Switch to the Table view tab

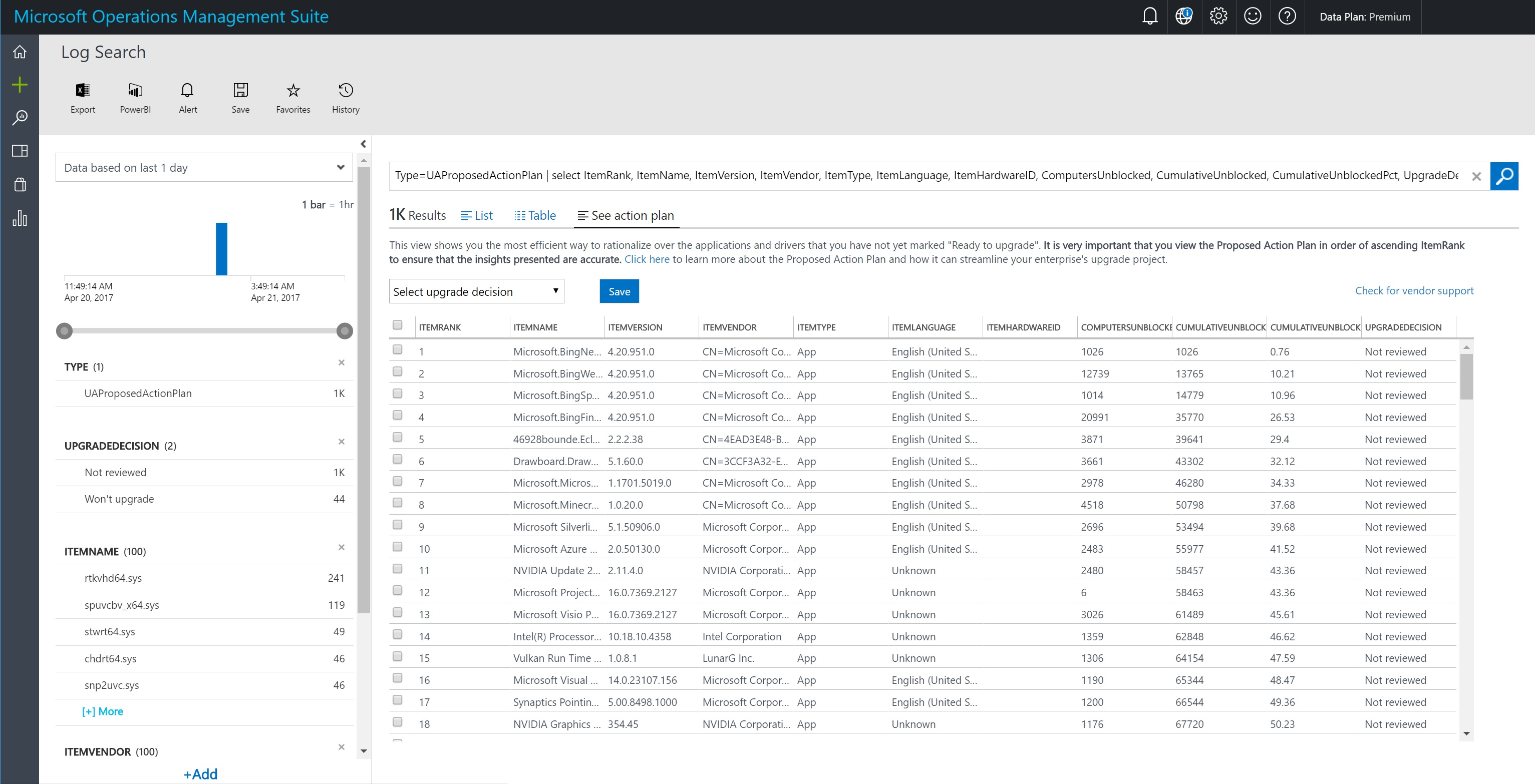click(535, 216)
